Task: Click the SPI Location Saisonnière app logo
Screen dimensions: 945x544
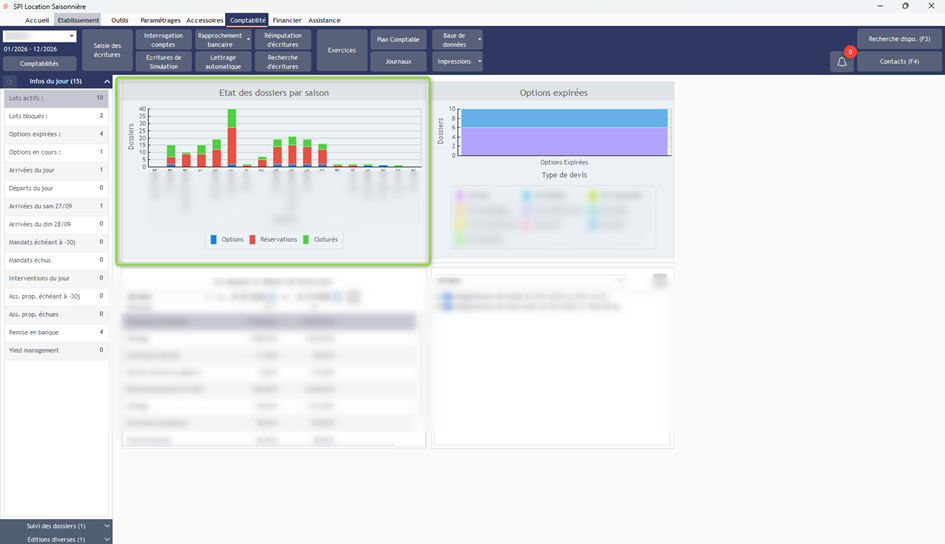Action: [x=7, y=6]
